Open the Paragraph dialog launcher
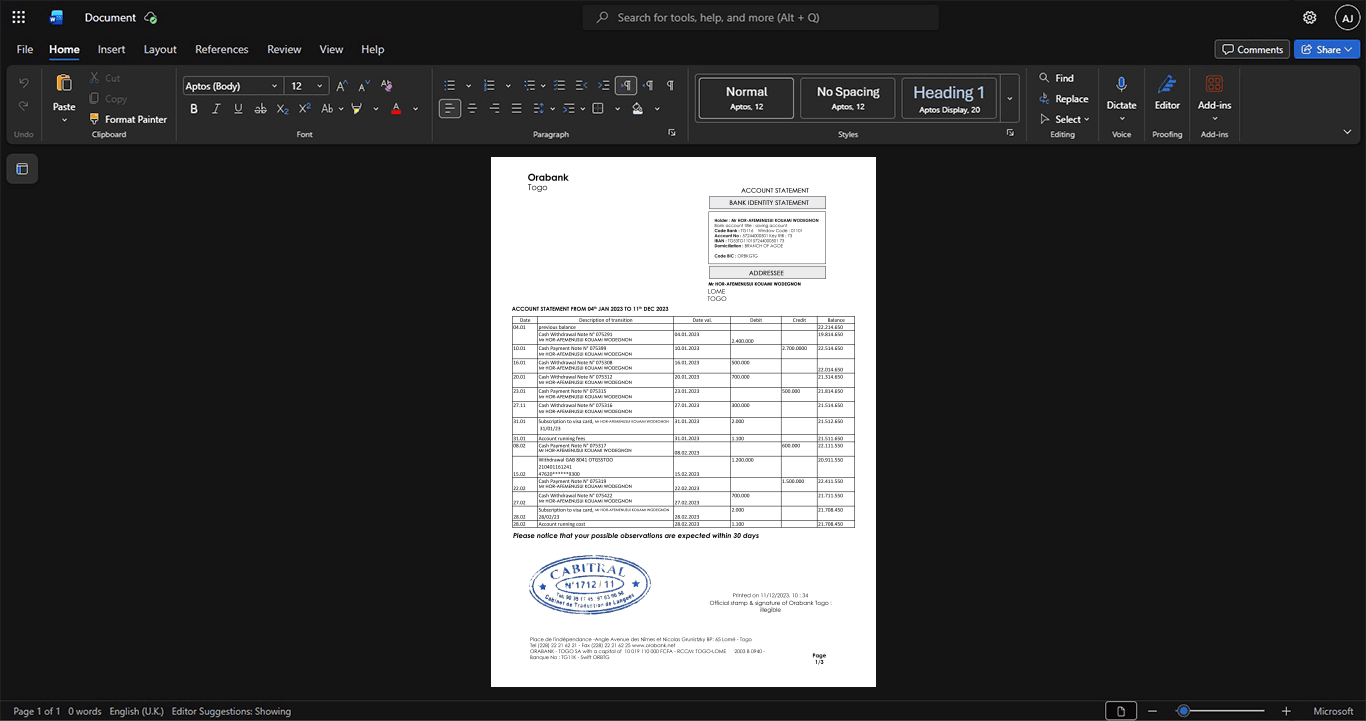 coord(672,133)
